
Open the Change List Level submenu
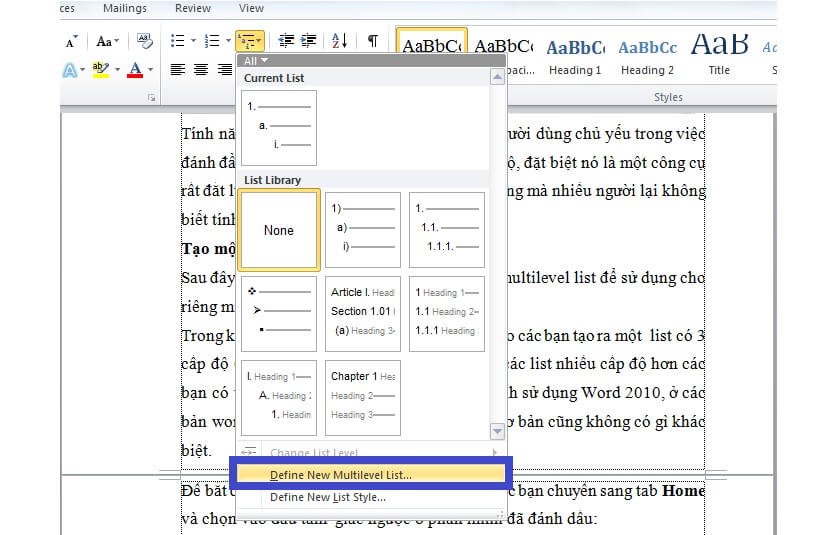click(371, 452)
